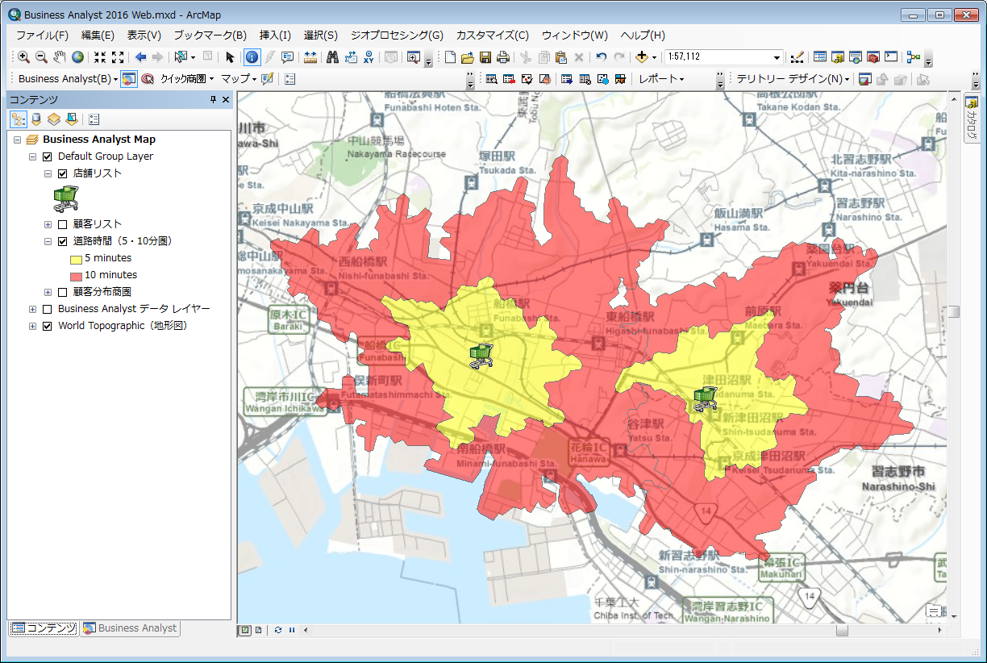987x663 pixels.
Task: Open the レポート menu button
Action: click(x=662, y=79)
